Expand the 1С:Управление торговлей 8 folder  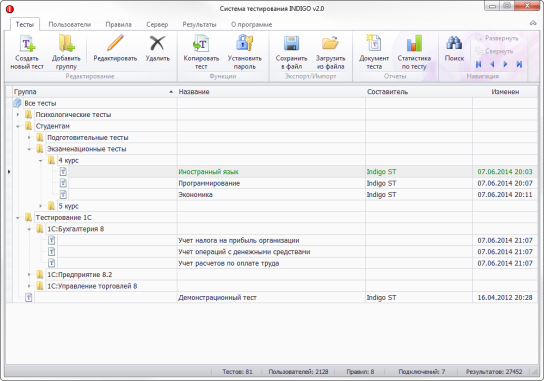(29, 286)
